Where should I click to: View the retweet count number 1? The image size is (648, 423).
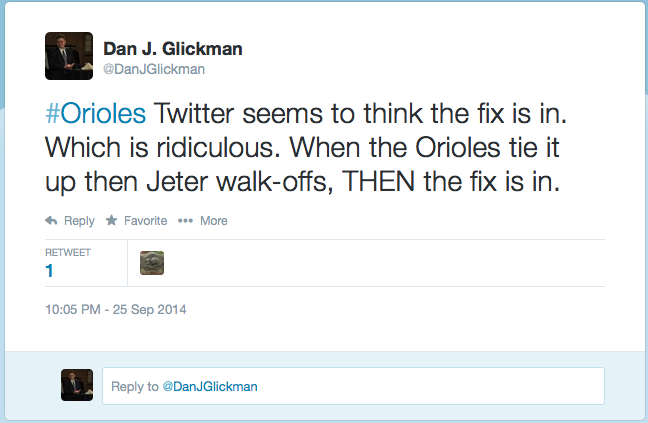pyautogui.click(x=49, y=271)
